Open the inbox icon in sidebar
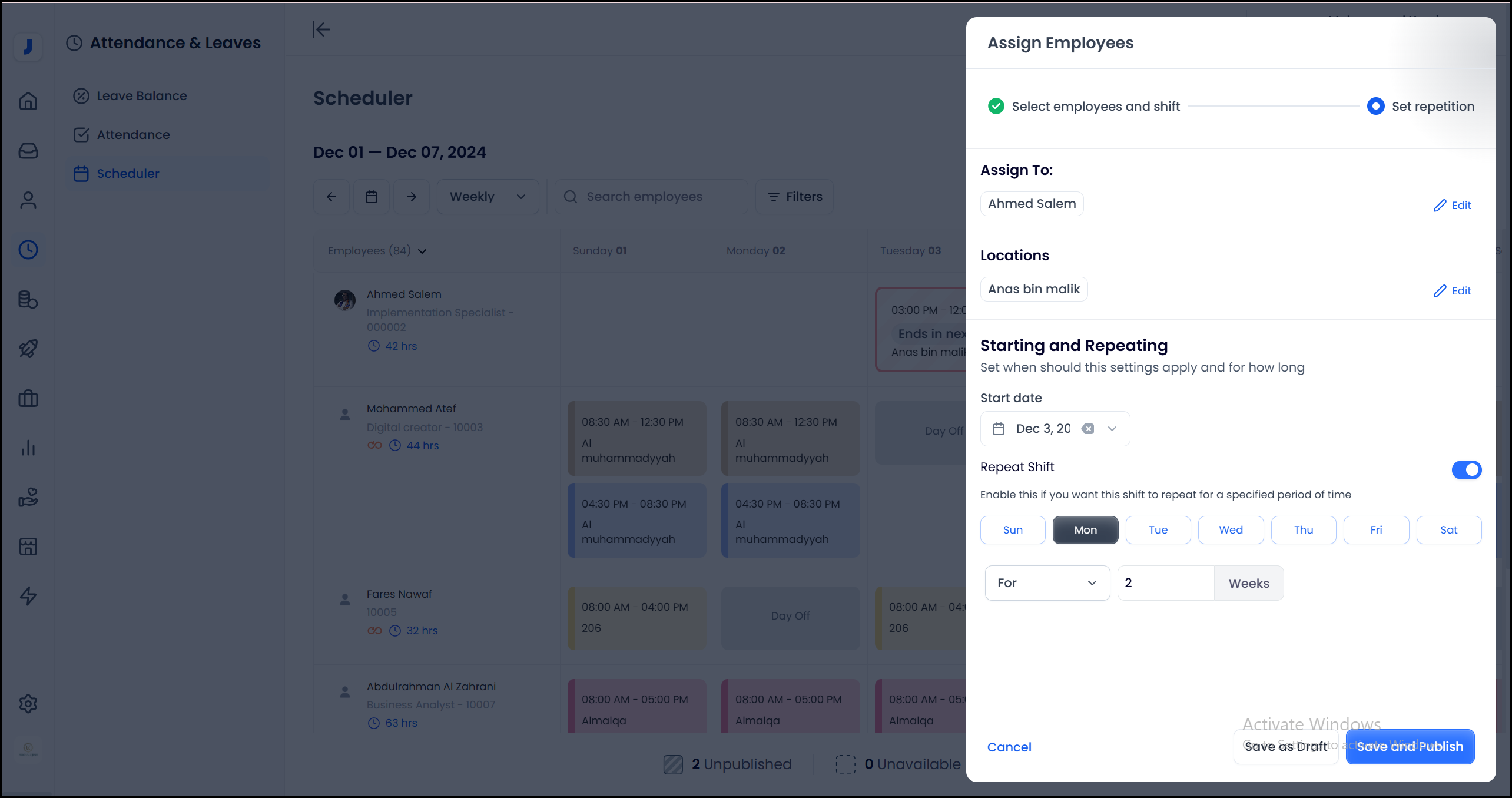The height and width of the screenshot is (798, 1512). 28,151
